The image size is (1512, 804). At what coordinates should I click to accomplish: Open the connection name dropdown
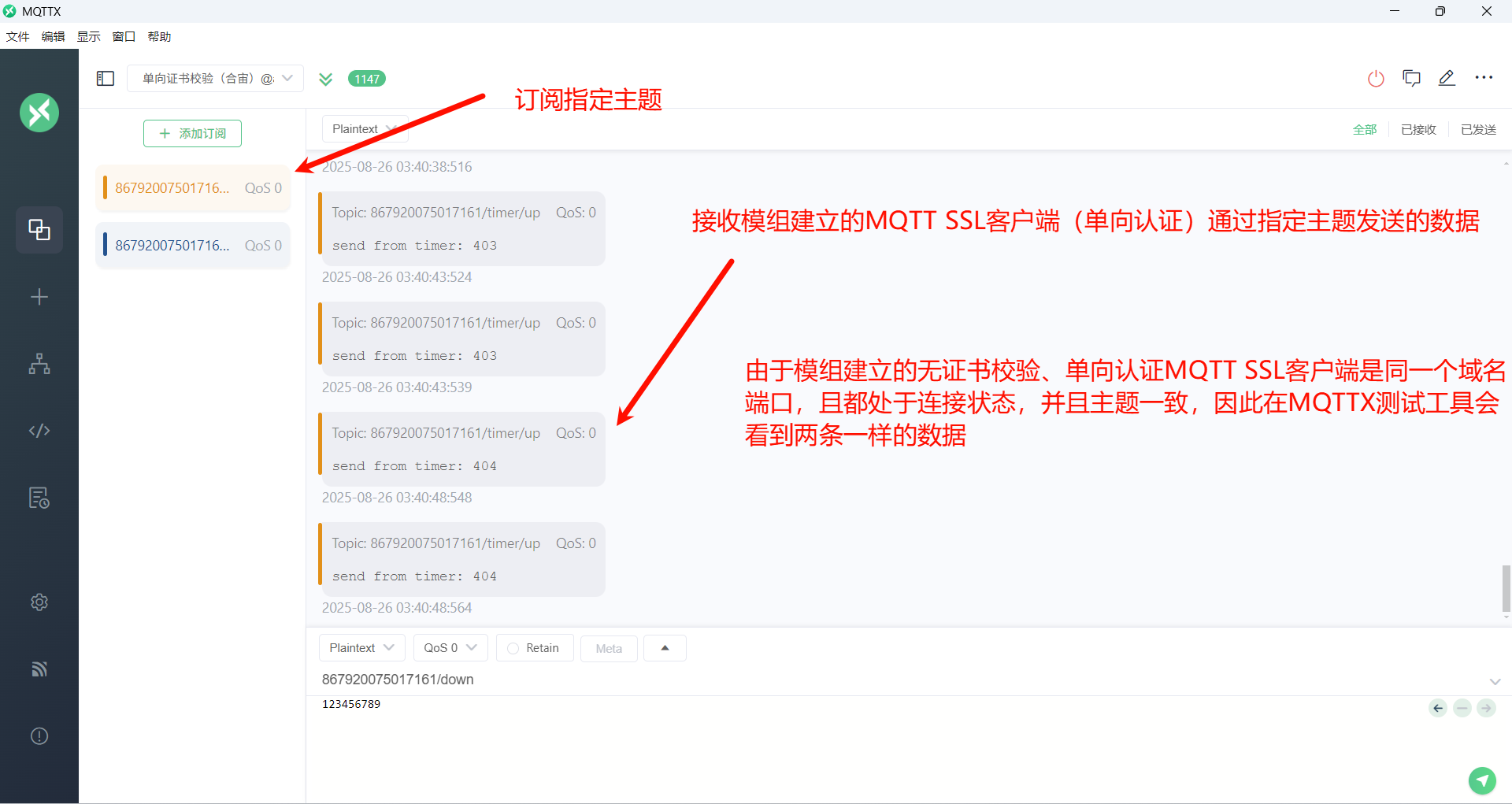(215, 78)
